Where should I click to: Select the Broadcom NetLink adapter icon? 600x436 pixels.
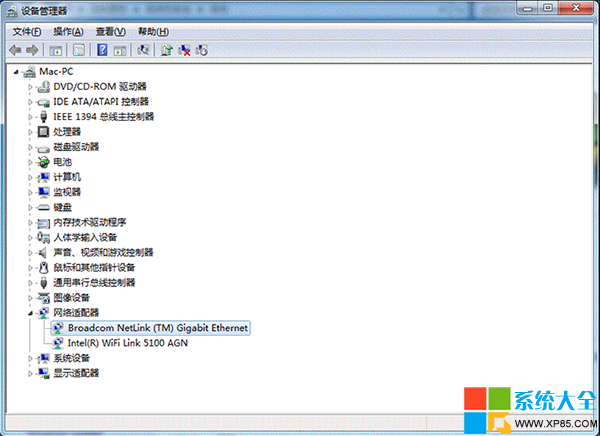click(x=58, y=328)
